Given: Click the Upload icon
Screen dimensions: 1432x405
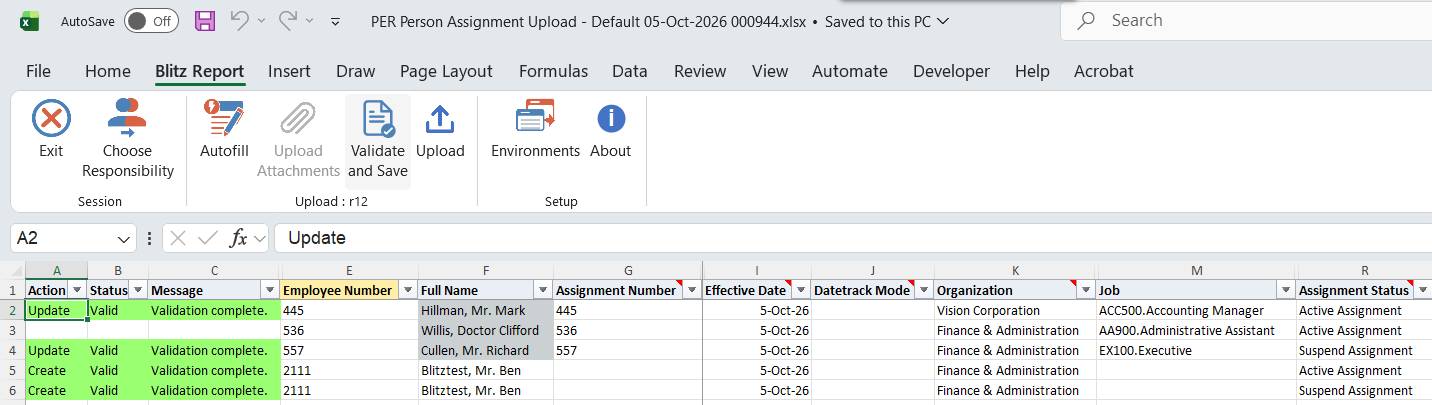Looking at the screenshot, I should 440,119.
